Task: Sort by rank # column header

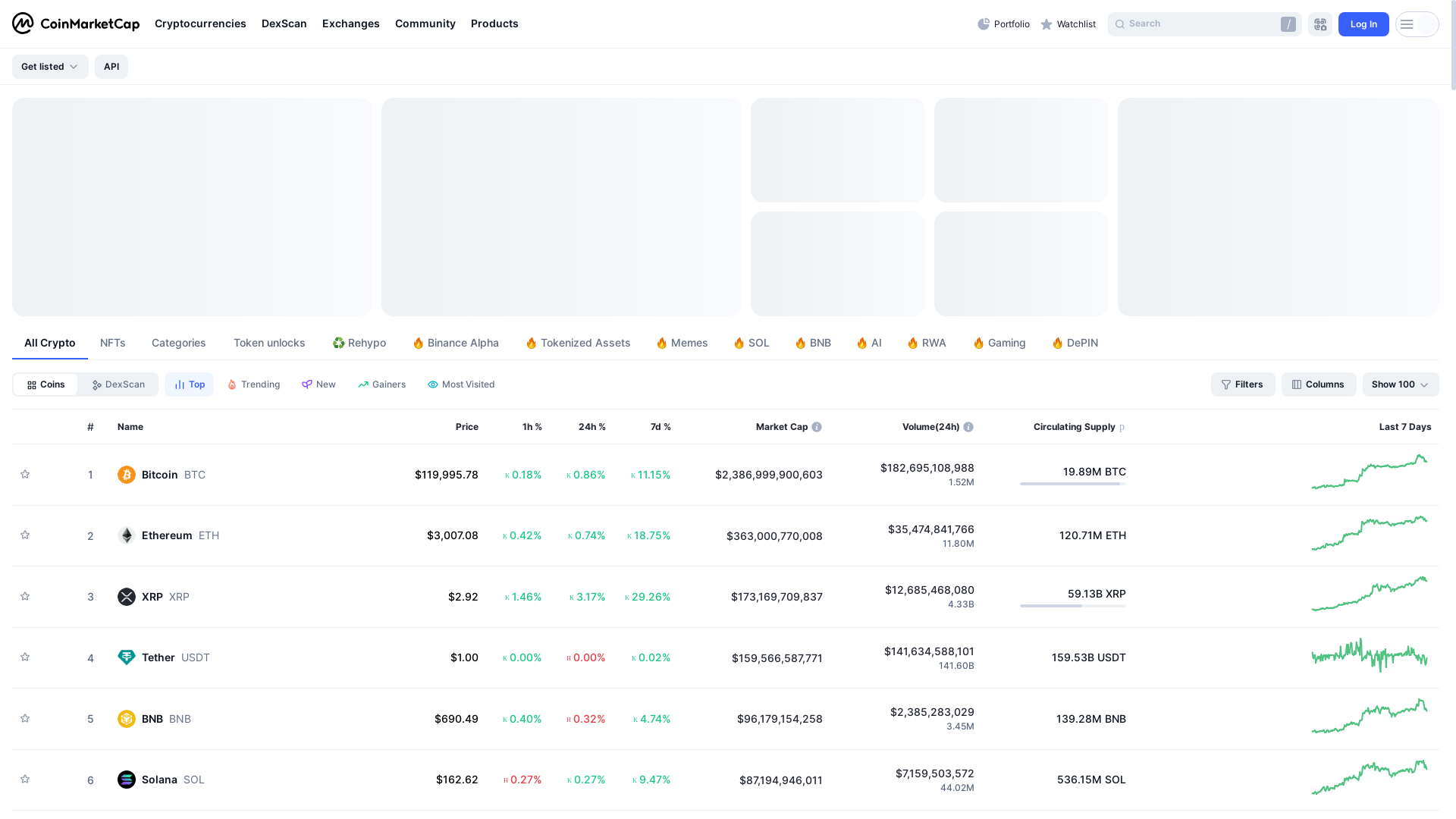Action: pos(90,427)
